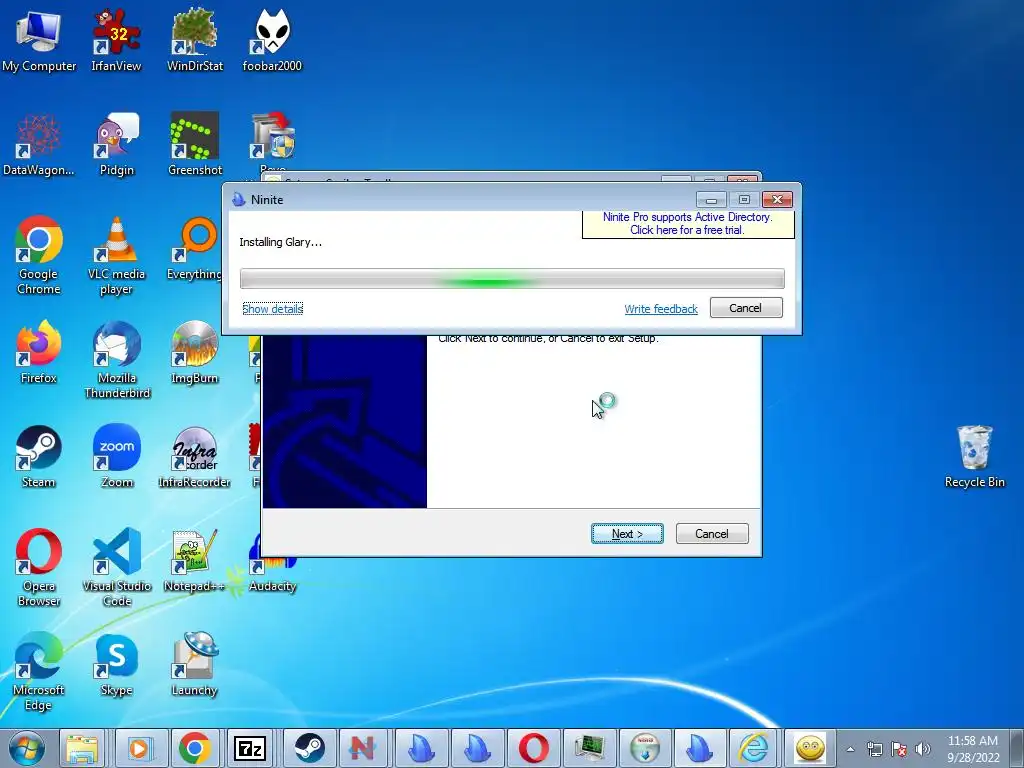Show hidden system tray icons
Image resolution: width=1024 pixels, height=768 pixels.
850,749
